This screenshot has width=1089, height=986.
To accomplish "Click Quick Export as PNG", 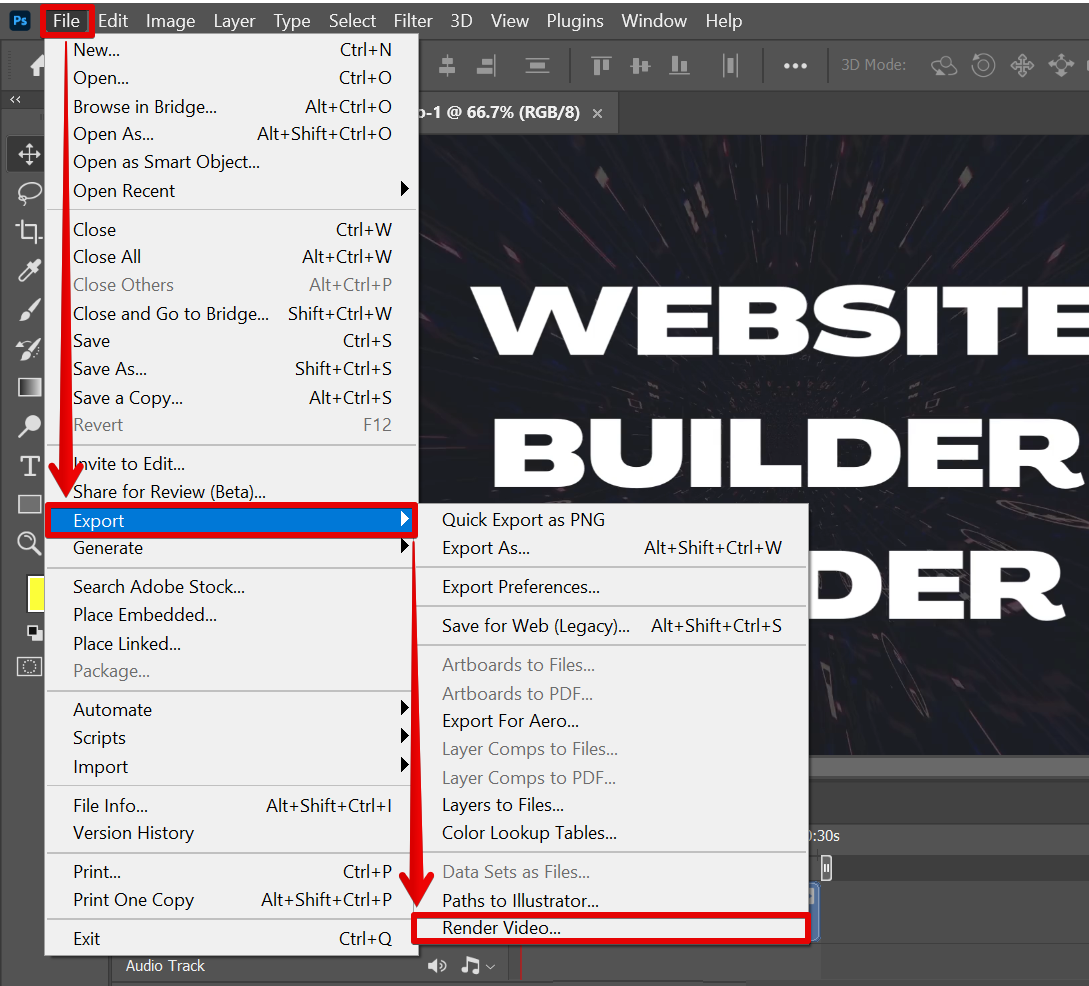I will pyautogui.click(x=524, y=519).
